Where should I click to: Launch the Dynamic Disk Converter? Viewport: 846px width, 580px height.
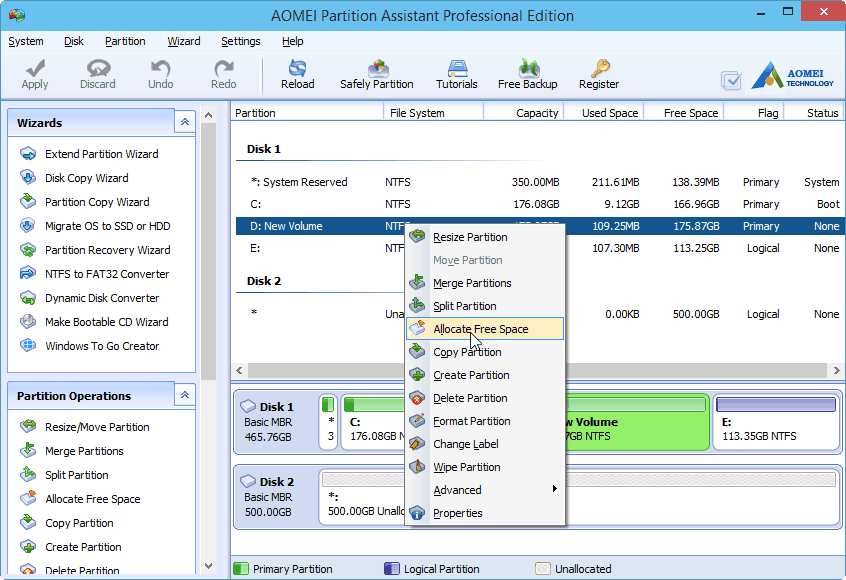[90, 298]
